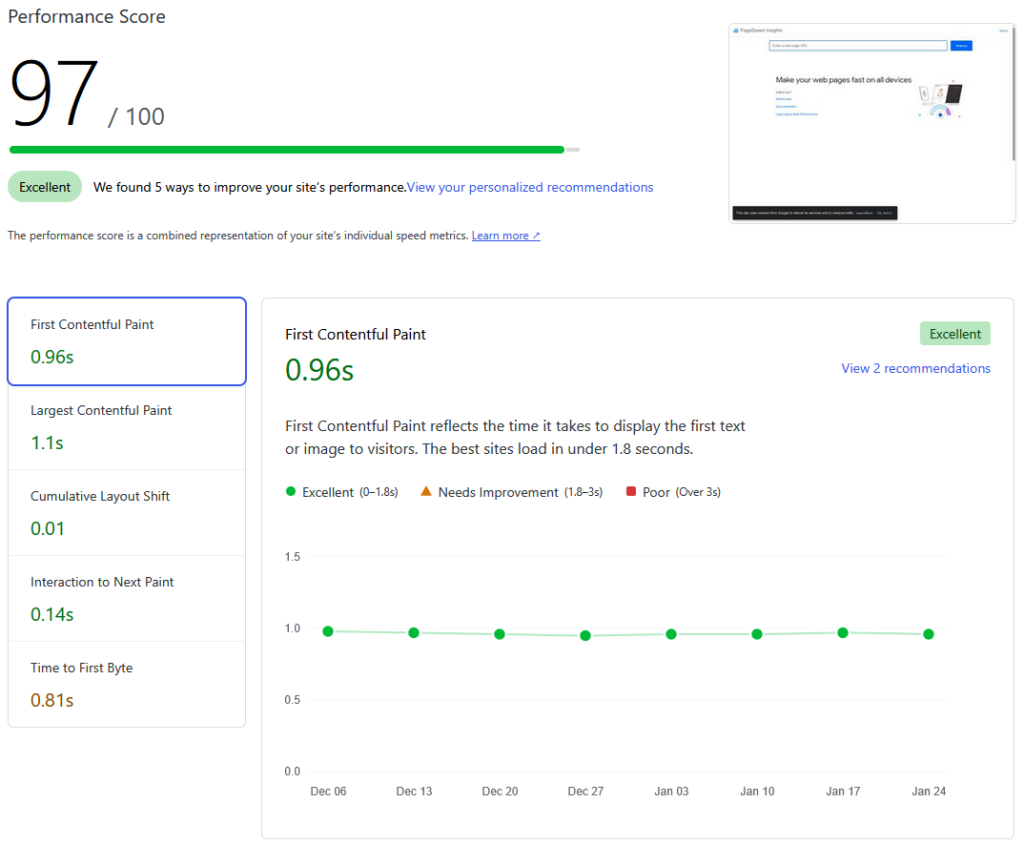This screenshot has width=1024, height=844.
Task: Click the red Poor legend square icon
Action: point(631,492)
